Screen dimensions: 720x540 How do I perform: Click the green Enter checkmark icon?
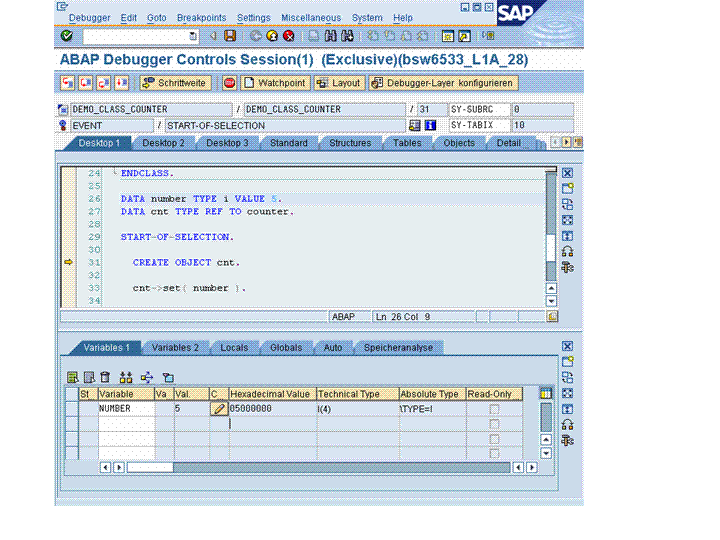(67, 36)
